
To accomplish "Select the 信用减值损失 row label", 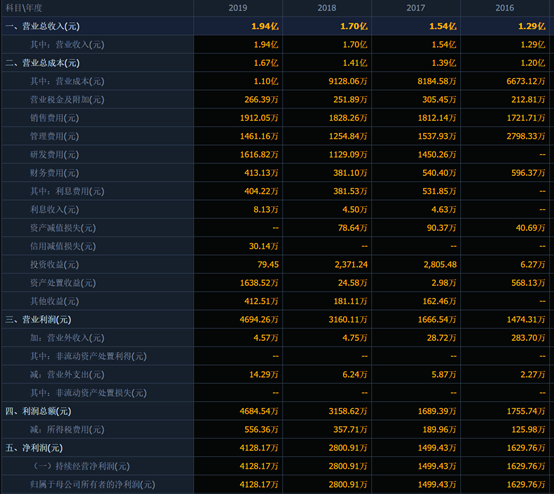I will pos(63,246).
